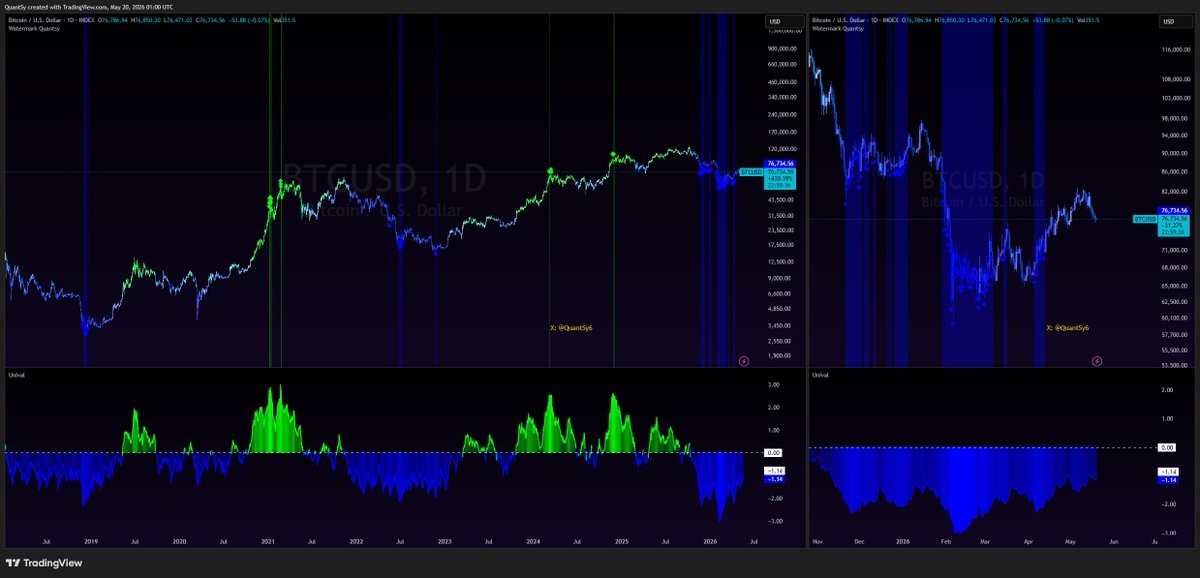Click the lightning icon in the right chart
This screenshot has height=578, width=1200.
1097,360
